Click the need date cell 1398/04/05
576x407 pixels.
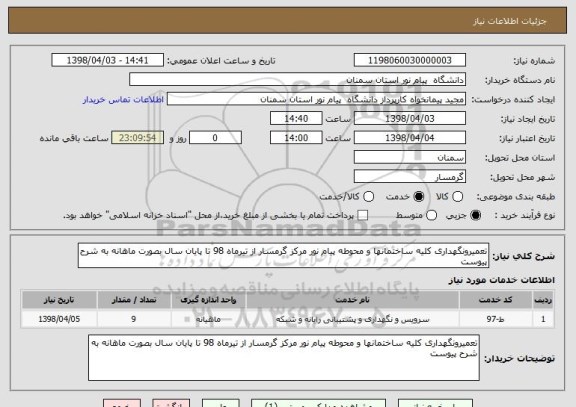59,319
